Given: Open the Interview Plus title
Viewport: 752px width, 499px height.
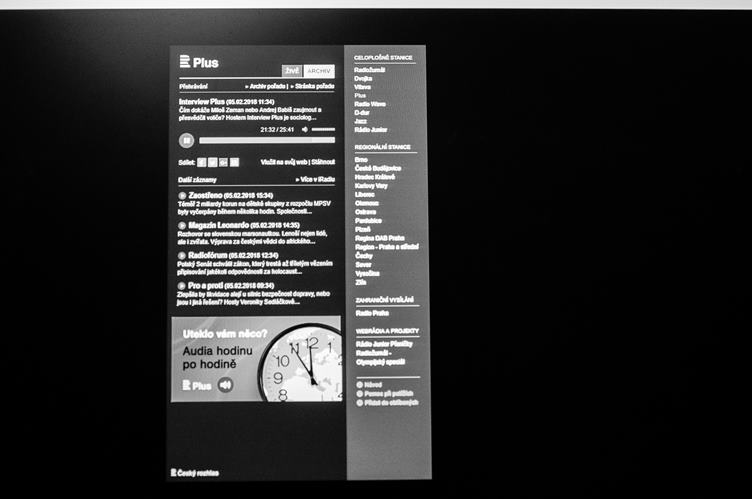Looking at the screenshot, I should [x=201, y=102].
